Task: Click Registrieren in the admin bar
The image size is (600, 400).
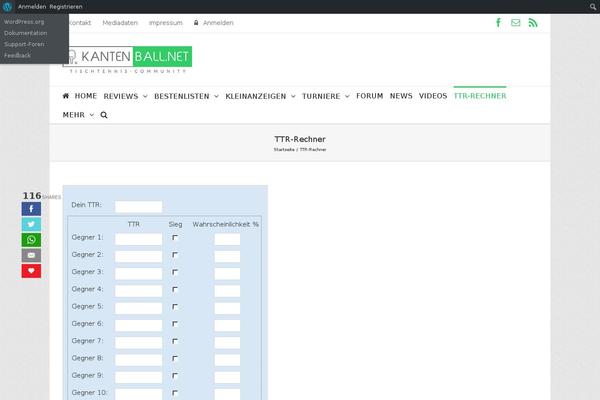Action: pos(66,7)
